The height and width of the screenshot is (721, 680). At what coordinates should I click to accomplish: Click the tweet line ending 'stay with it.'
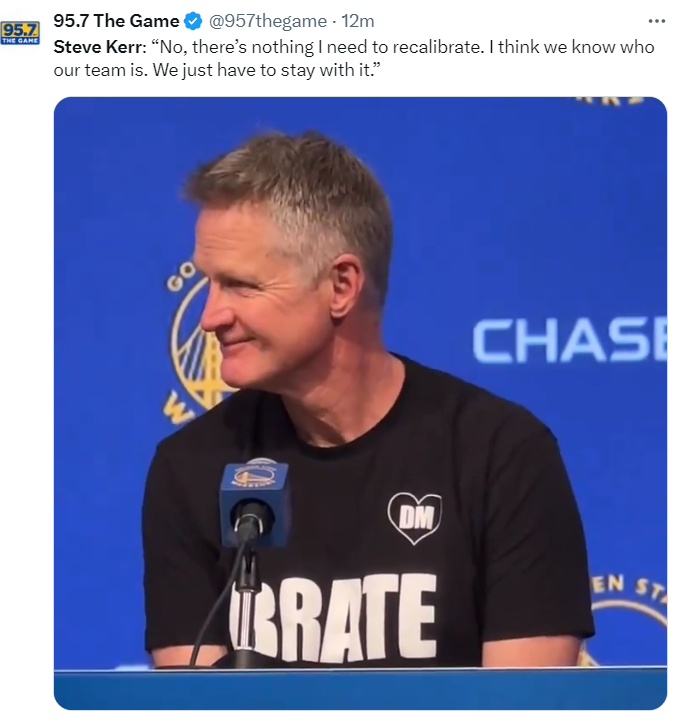coord(217,70)
